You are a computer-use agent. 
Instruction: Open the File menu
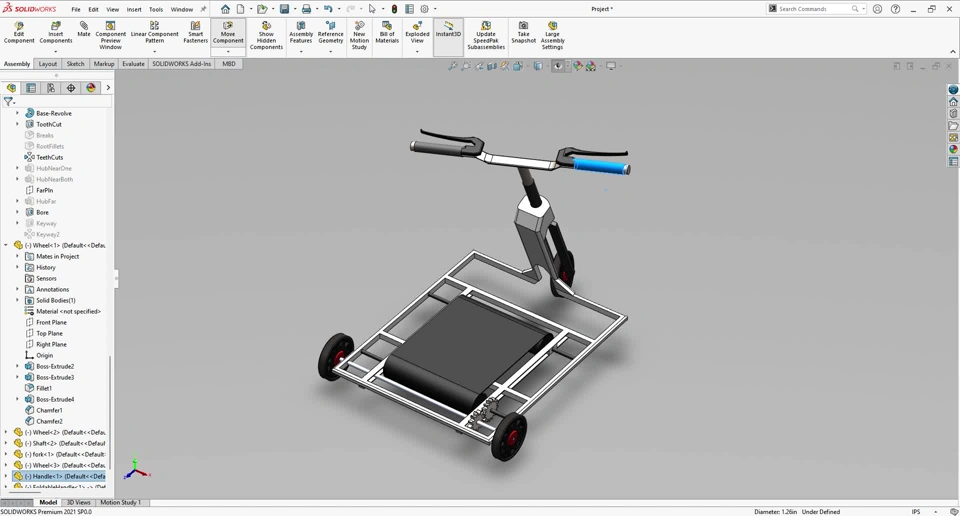coord(75,9)
